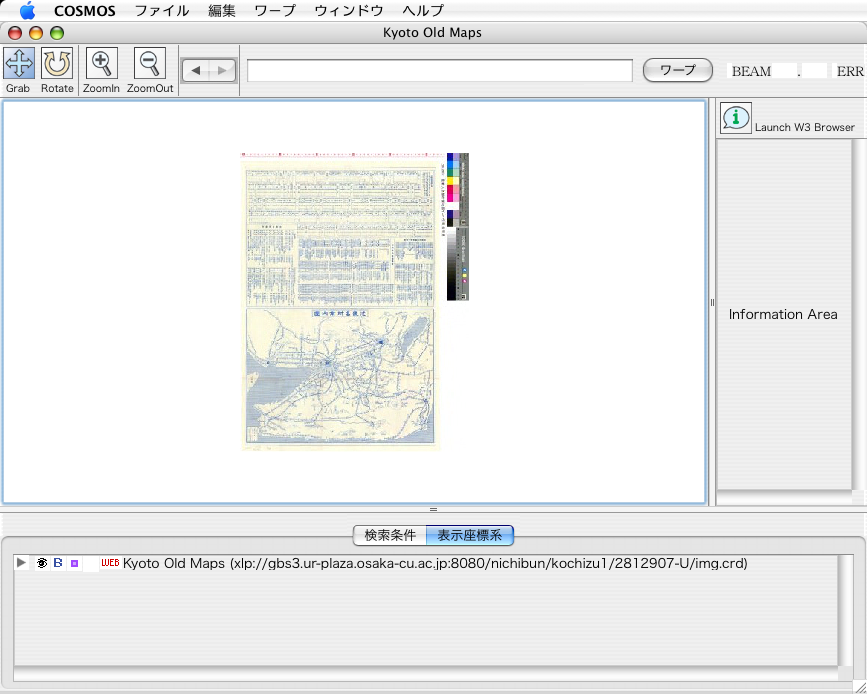This screenshot has width=867, height=694.
Task: Activate the Rotate tool
Action: 57,64
